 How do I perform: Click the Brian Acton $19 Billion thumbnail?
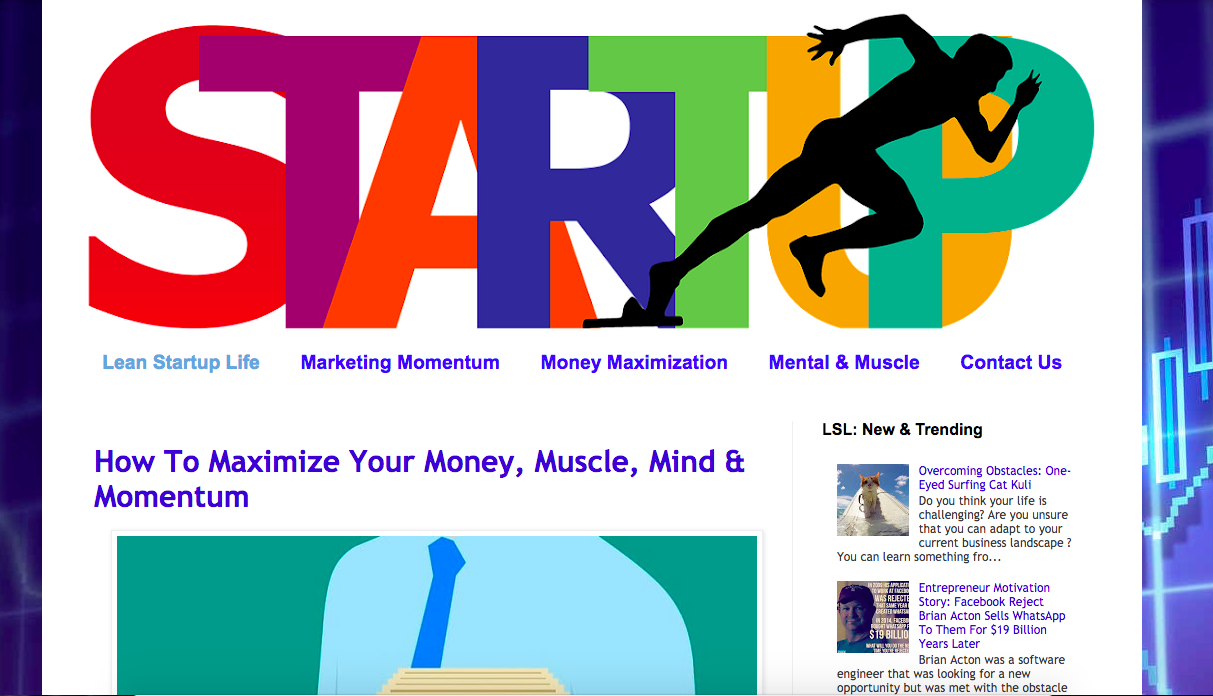click(x=873, y=617)
